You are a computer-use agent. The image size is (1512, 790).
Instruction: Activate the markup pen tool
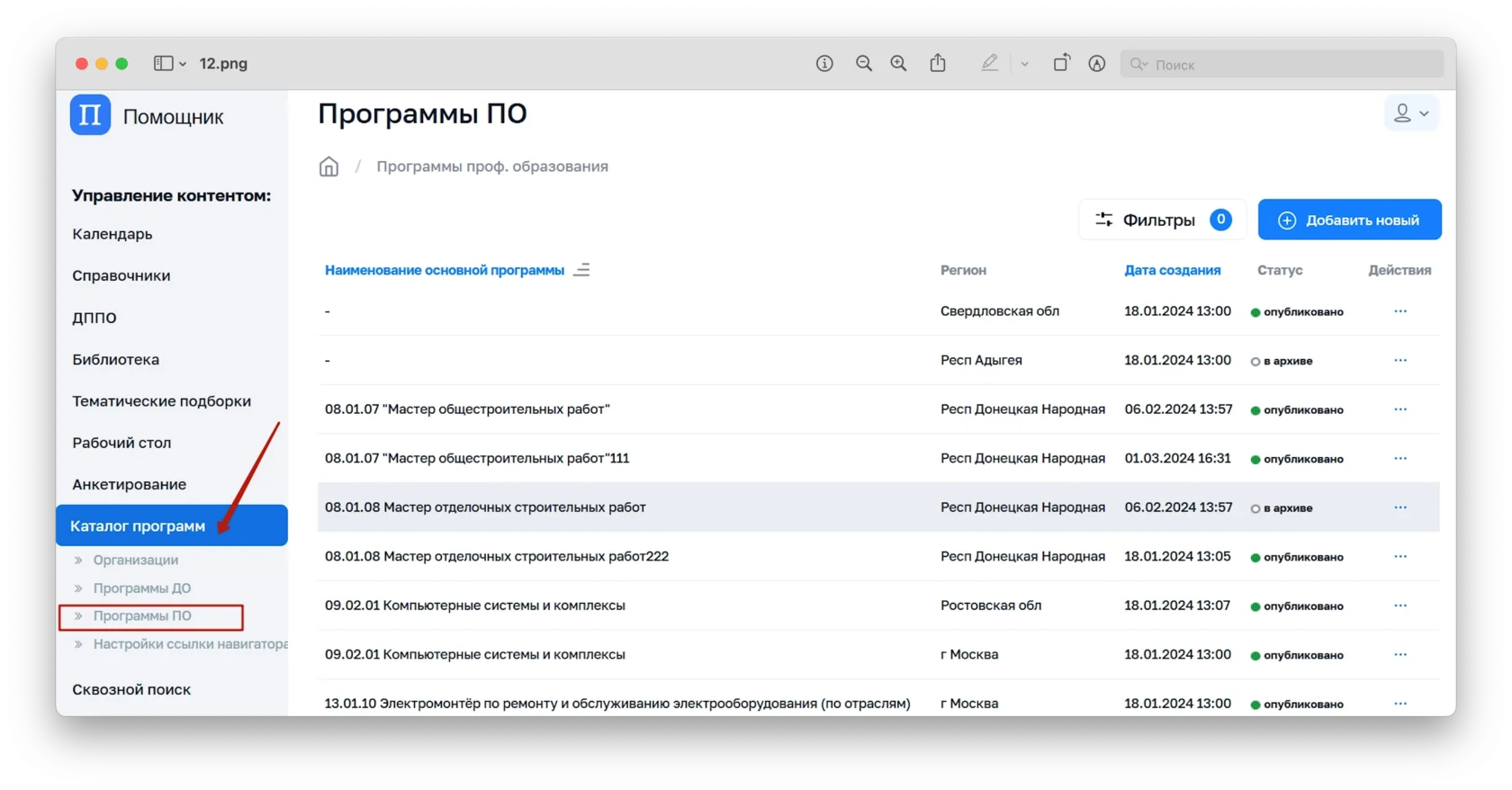[990, 63]
